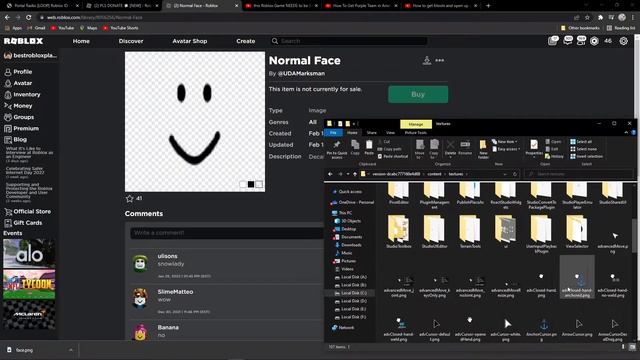Click Select all in Explorer ribbon

click(581, 142)
